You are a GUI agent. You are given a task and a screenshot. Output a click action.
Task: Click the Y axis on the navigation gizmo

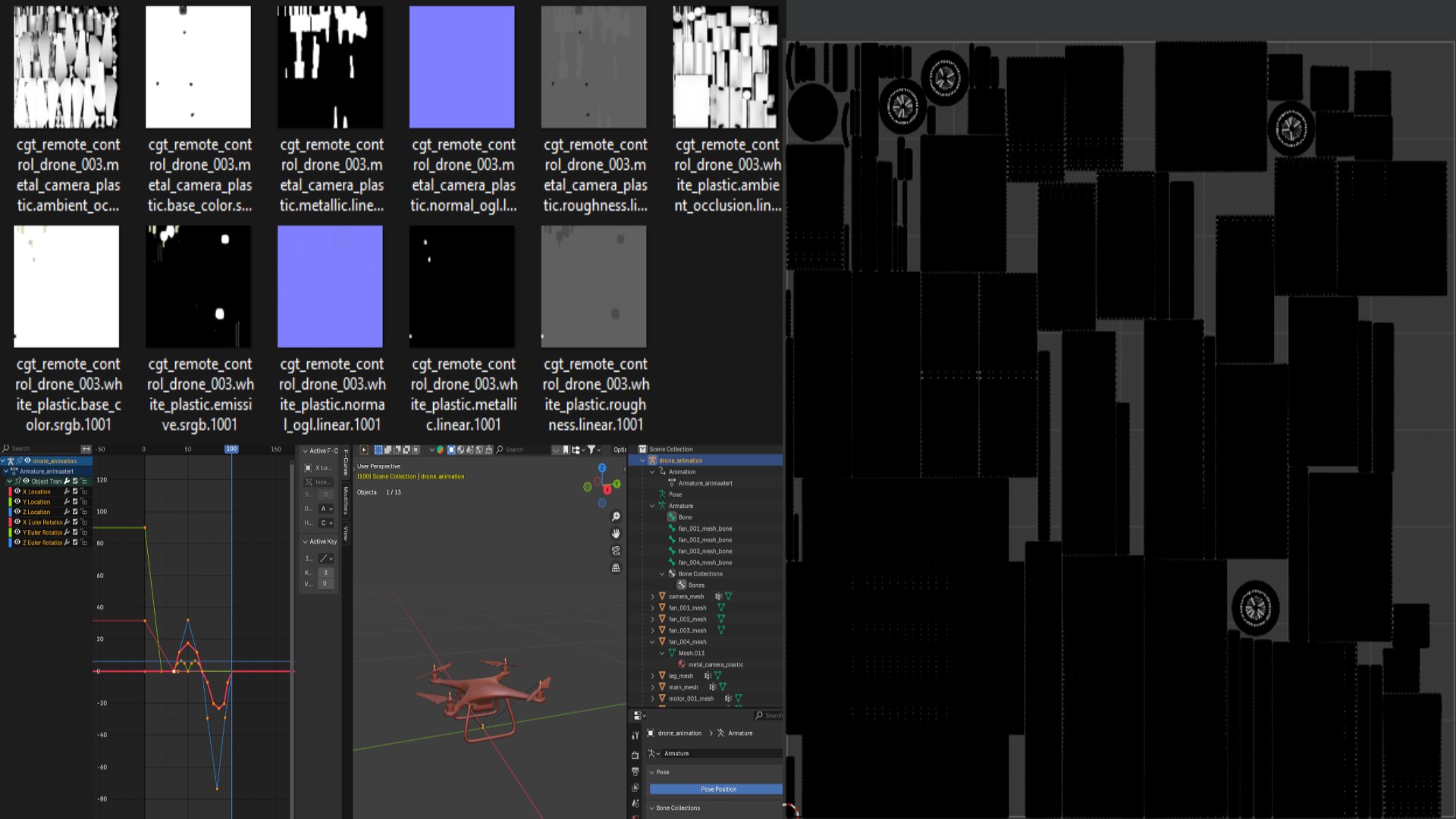(x=617, y=484)
